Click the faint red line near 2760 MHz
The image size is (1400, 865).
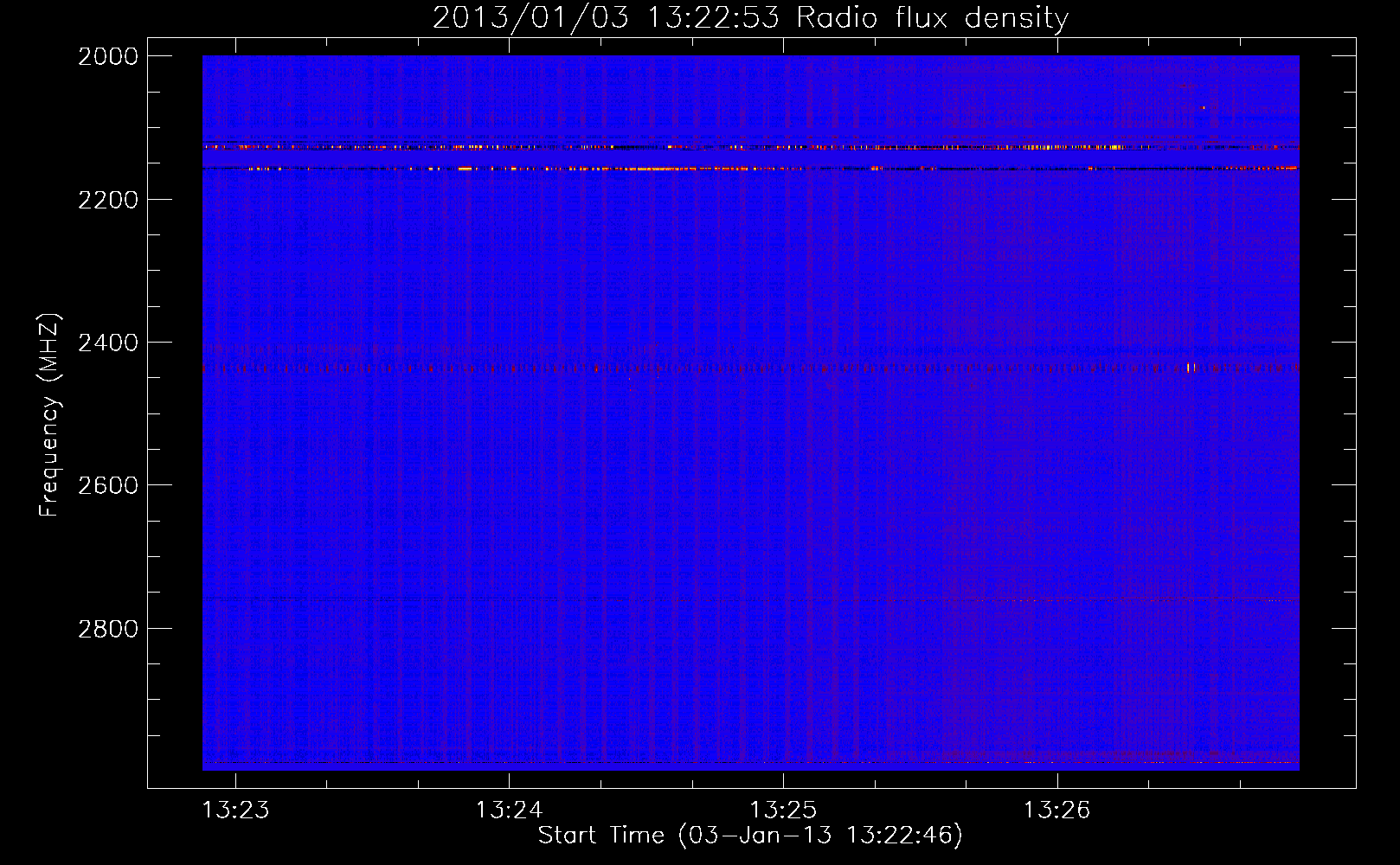[x=750, y=599]
